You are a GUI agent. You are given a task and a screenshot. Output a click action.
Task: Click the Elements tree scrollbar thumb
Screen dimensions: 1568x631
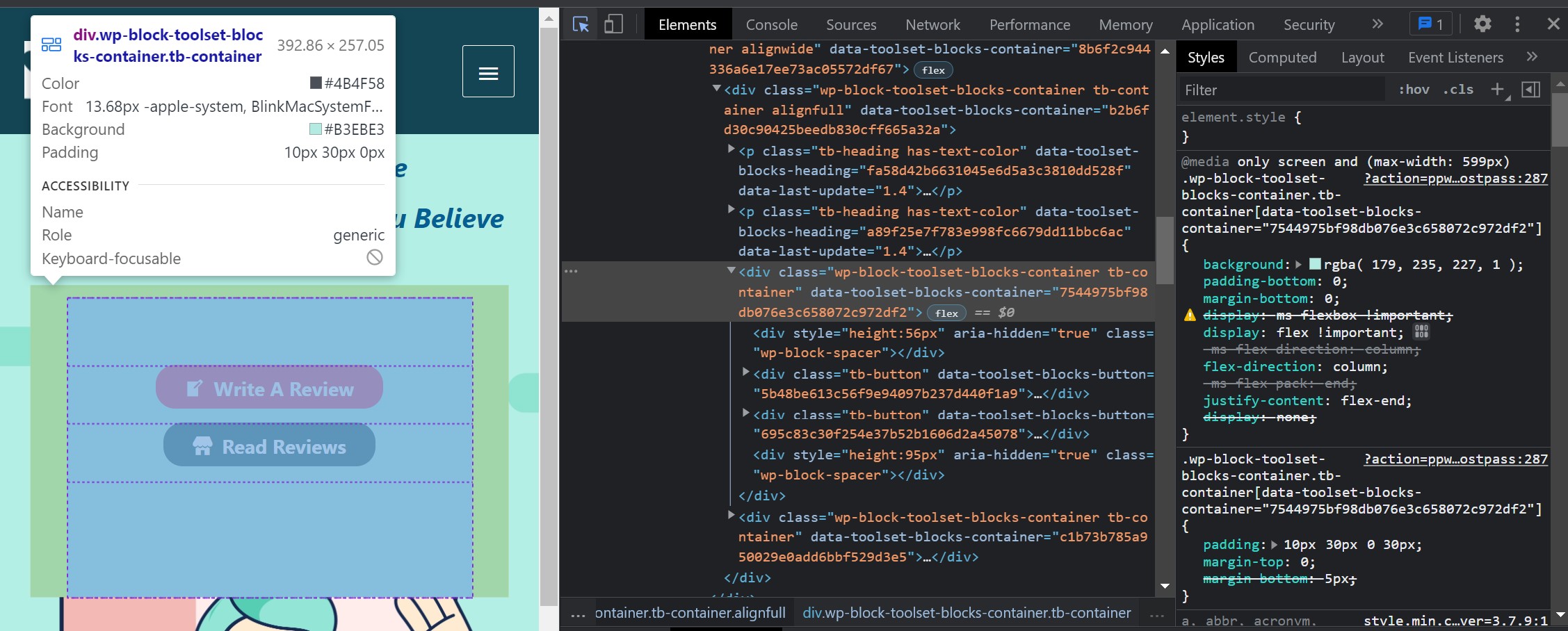pos(1165,250)
